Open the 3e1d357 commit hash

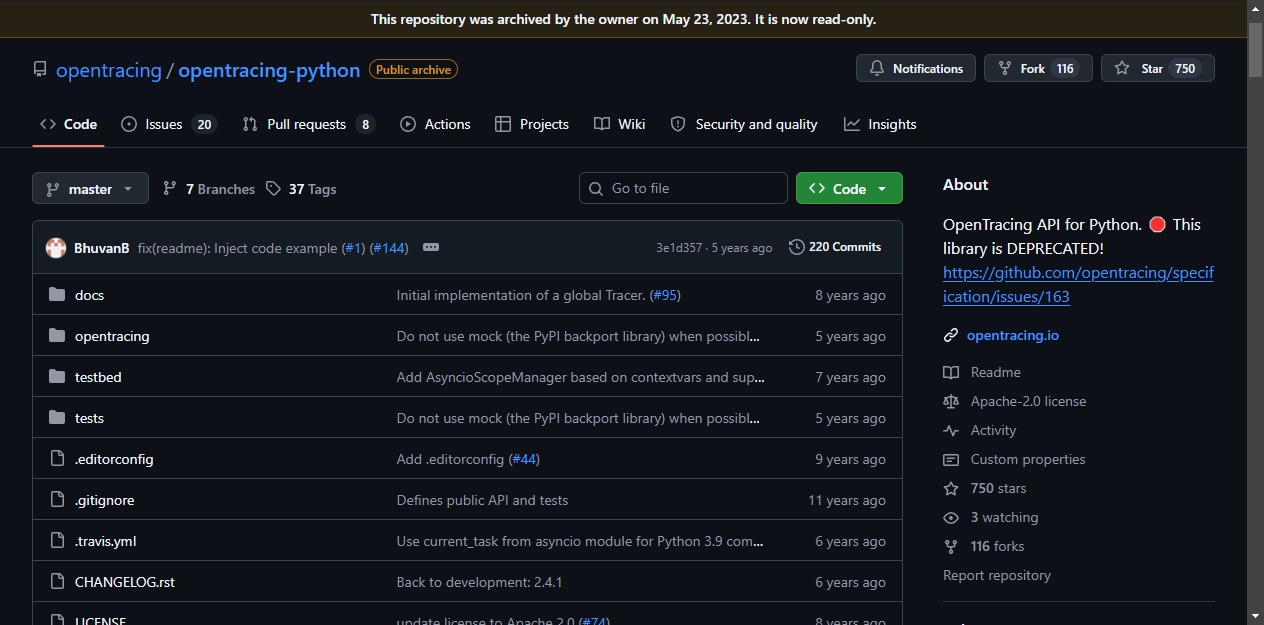(679, 248)
